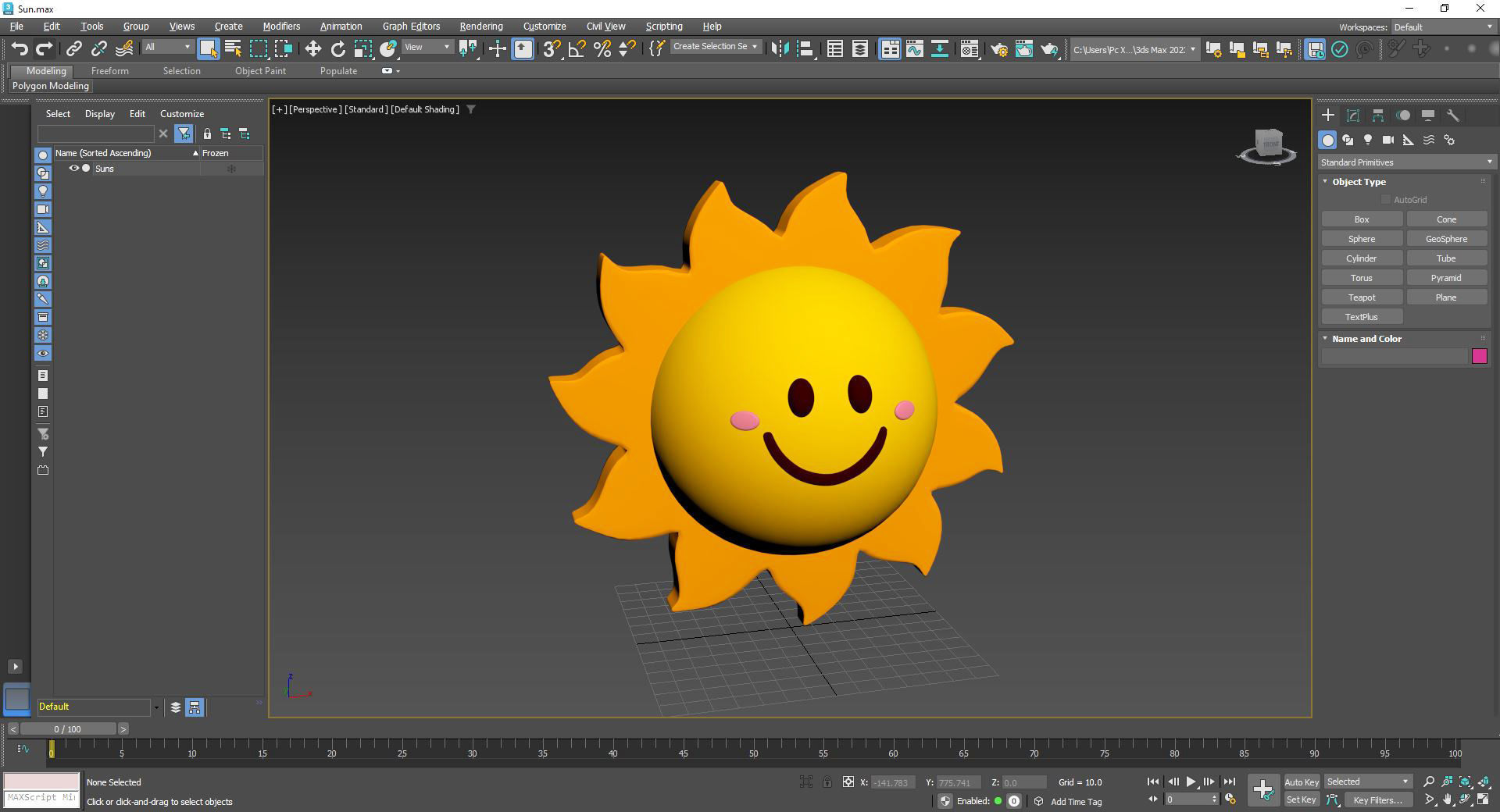Open the selection filter All dropdown
Image resolution: width=1500 pixels, height=812 pixels.
tap(167, 48)
